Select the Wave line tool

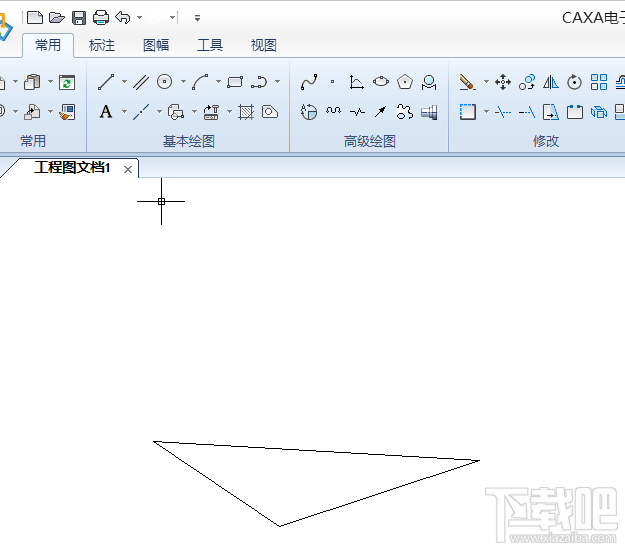tap(333, 110)
